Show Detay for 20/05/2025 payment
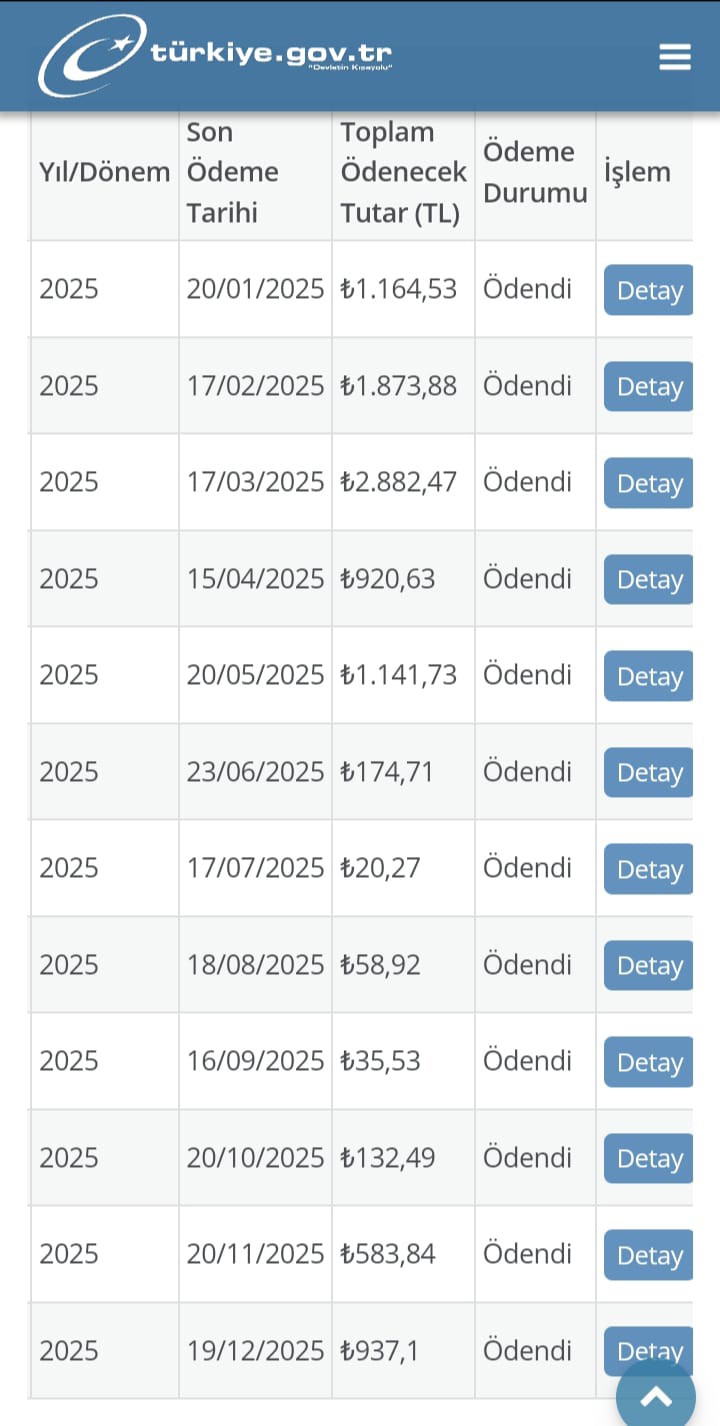The height and width of the screenshot is (1426, 720). pyautogui.click(x=649, y=676)
